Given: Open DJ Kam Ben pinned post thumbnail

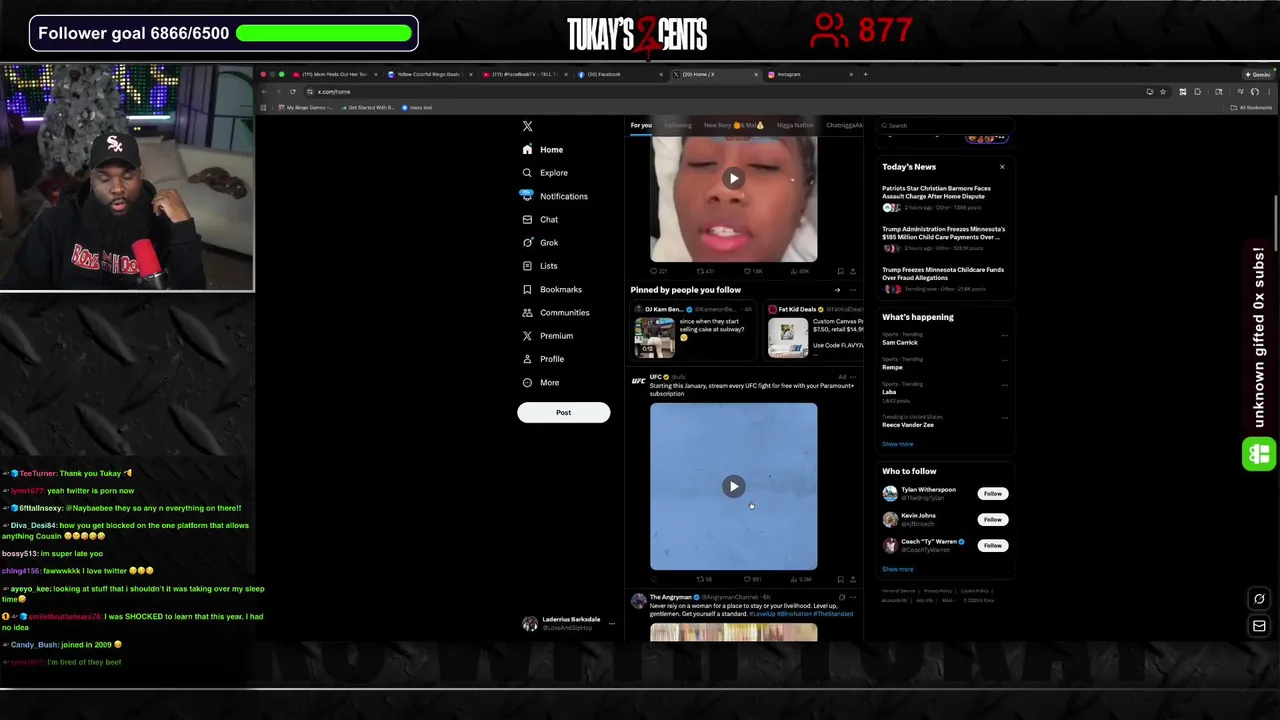Looking at the screenshot, I should [x=654, y=338].
